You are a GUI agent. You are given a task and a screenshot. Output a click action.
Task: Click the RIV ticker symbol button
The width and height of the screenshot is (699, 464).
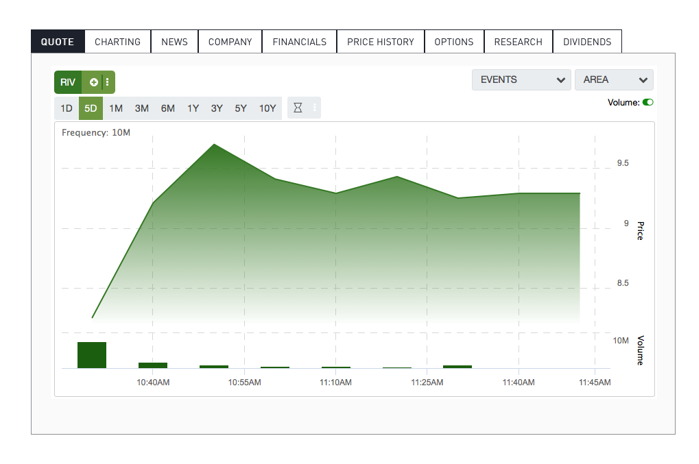(68, 82)
